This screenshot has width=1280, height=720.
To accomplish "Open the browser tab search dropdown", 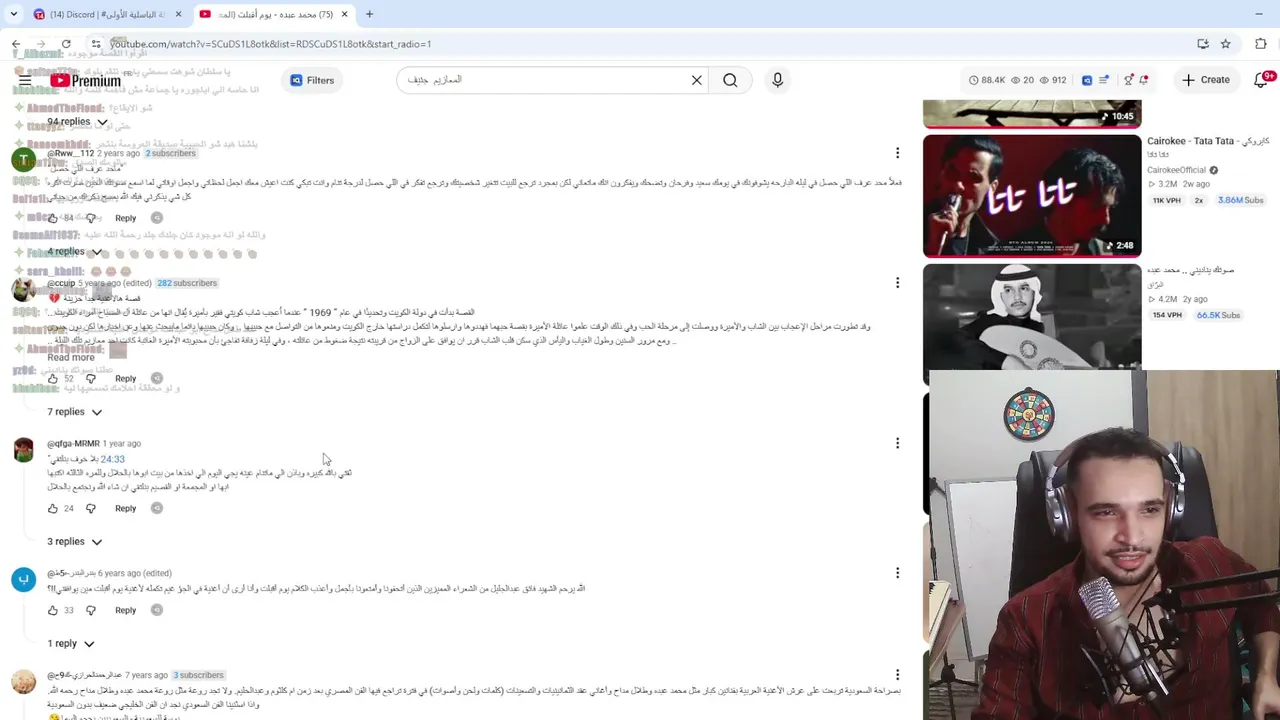I will (x=13, y=14).
